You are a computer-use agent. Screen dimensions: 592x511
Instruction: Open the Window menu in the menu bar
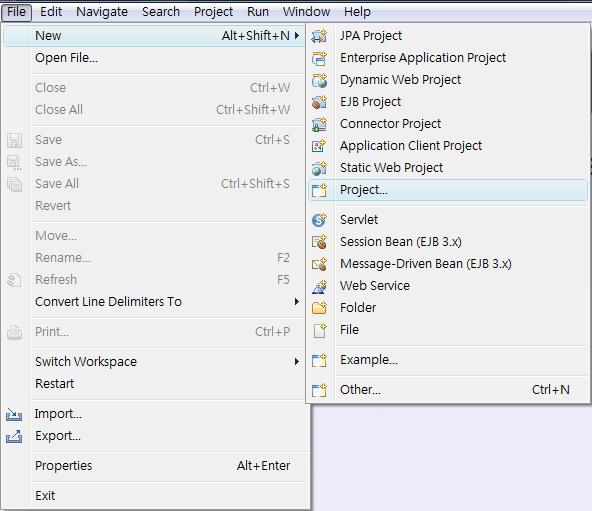pos(306,12)
